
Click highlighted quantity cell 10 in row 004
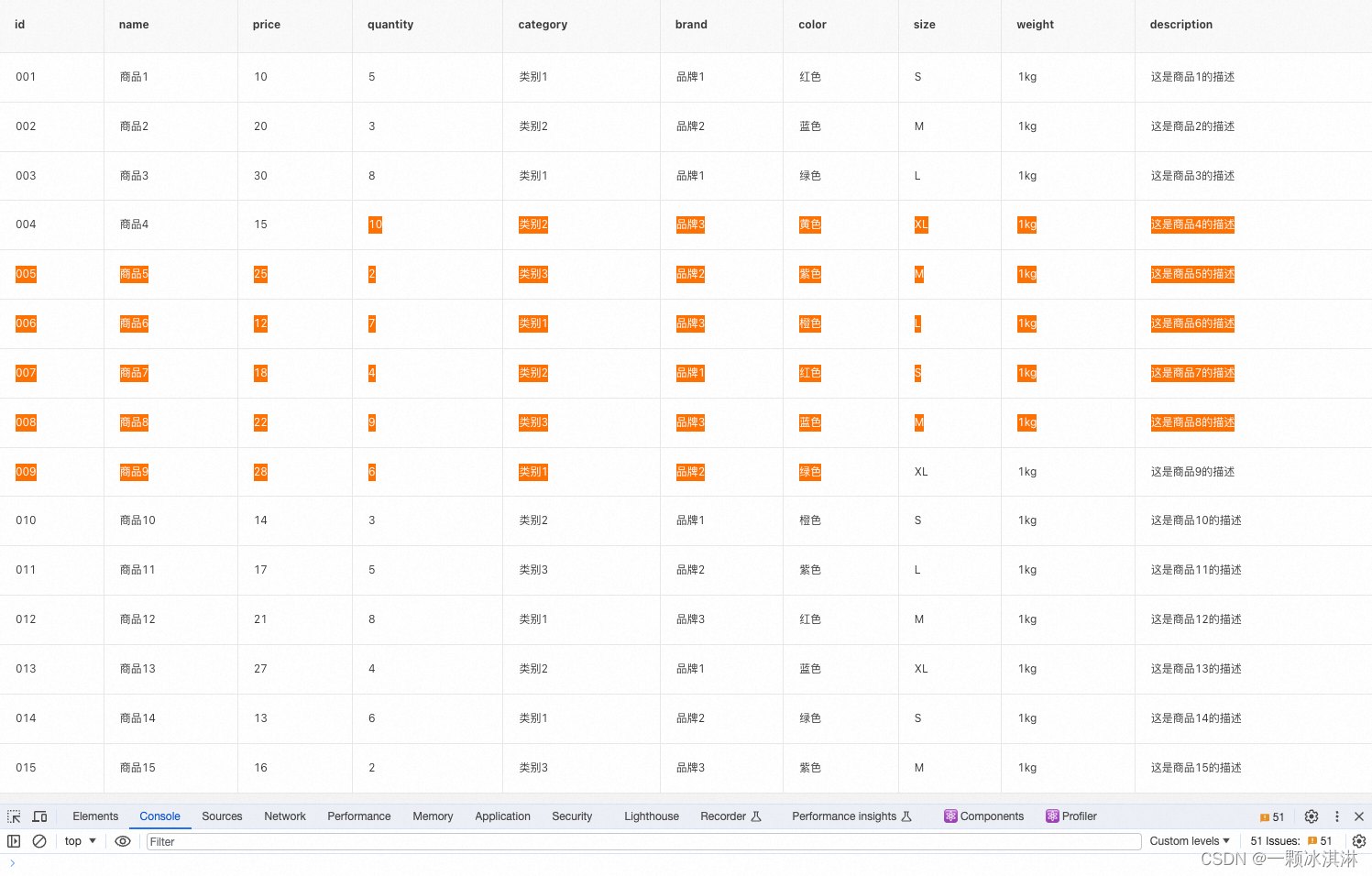(x=375, y=224)
